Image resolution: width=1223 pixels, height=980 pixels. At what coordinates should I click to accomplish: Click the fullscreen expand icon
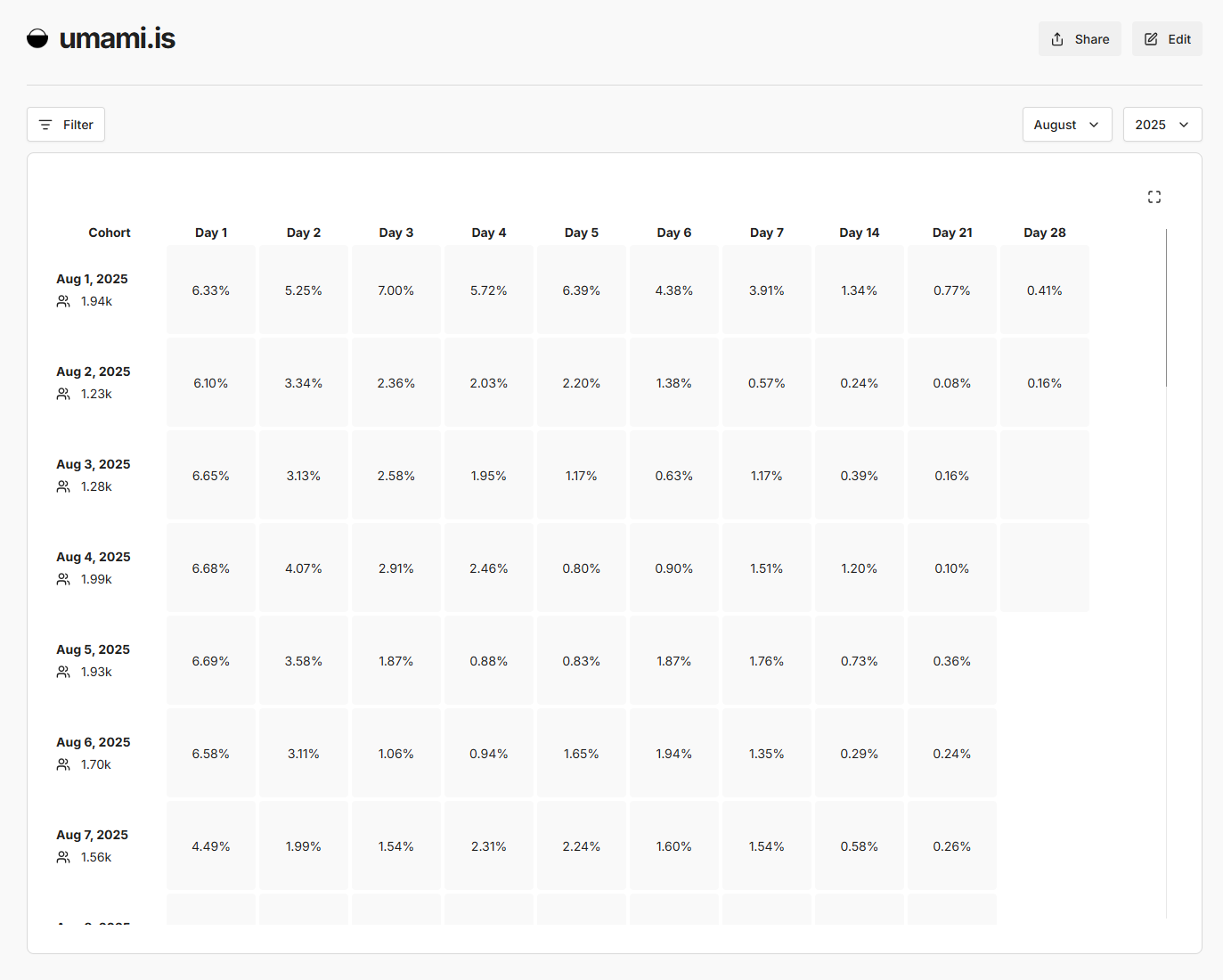pyautogui.click(x=1154, y=197)
